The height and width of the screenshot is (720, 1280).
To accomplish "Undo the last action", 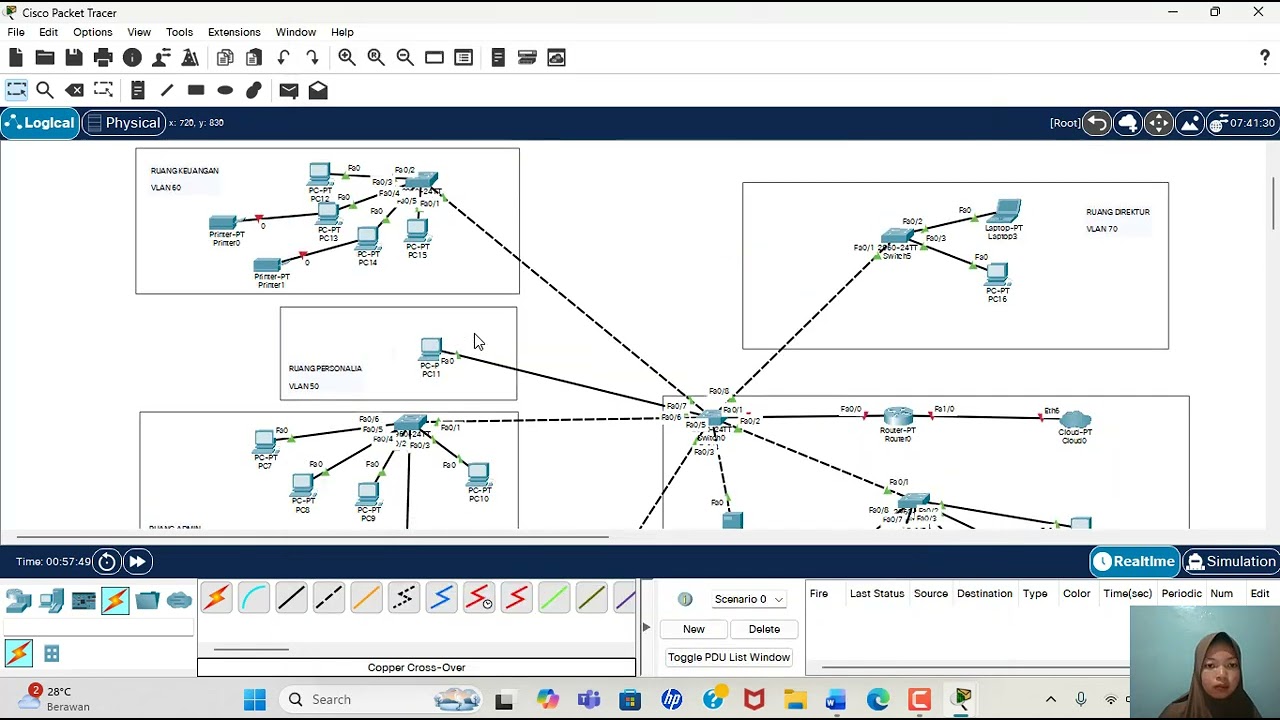I will click(283, 58).
